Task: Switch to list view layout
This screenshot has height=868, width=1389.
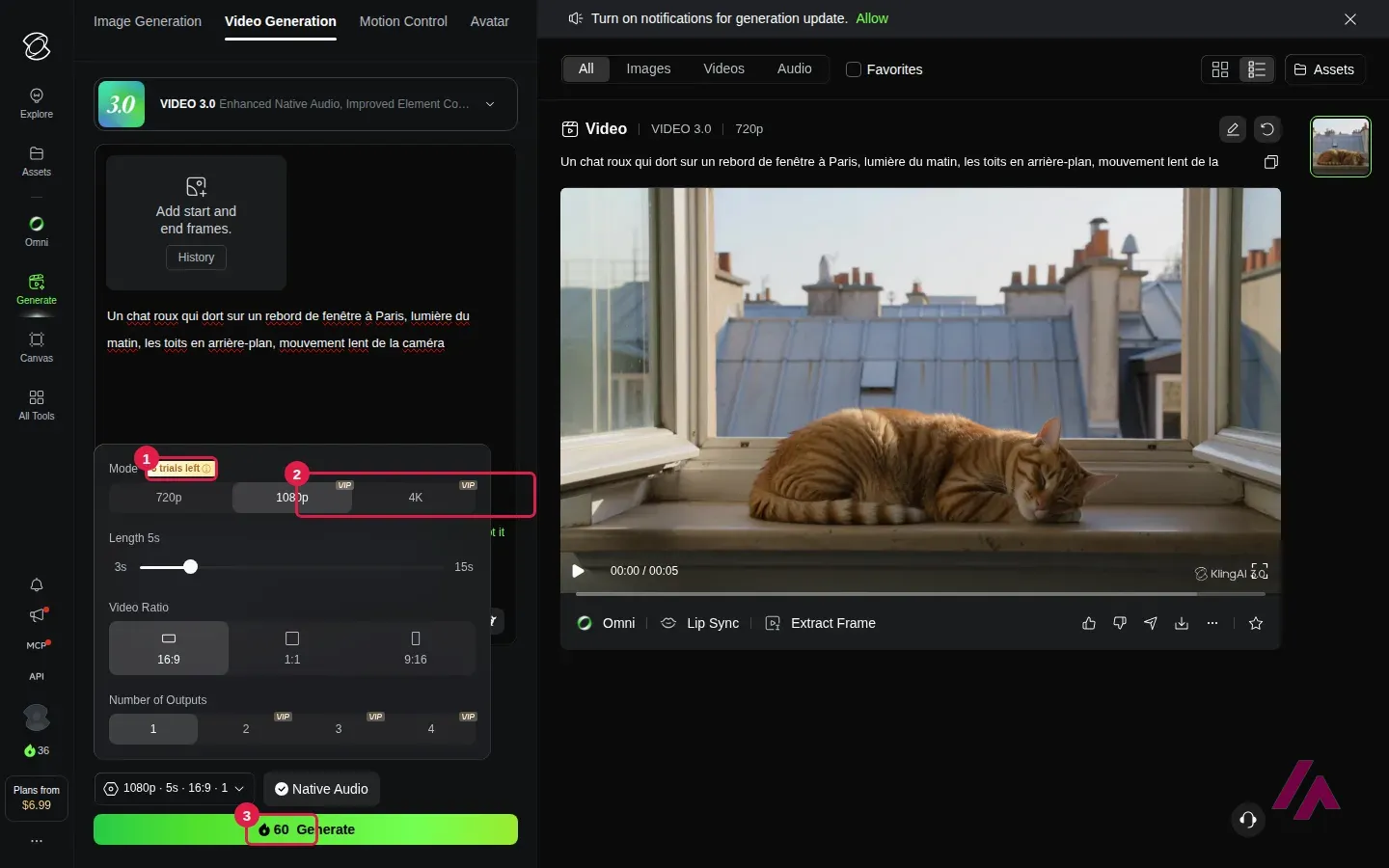Action: tap(1257, 69)
